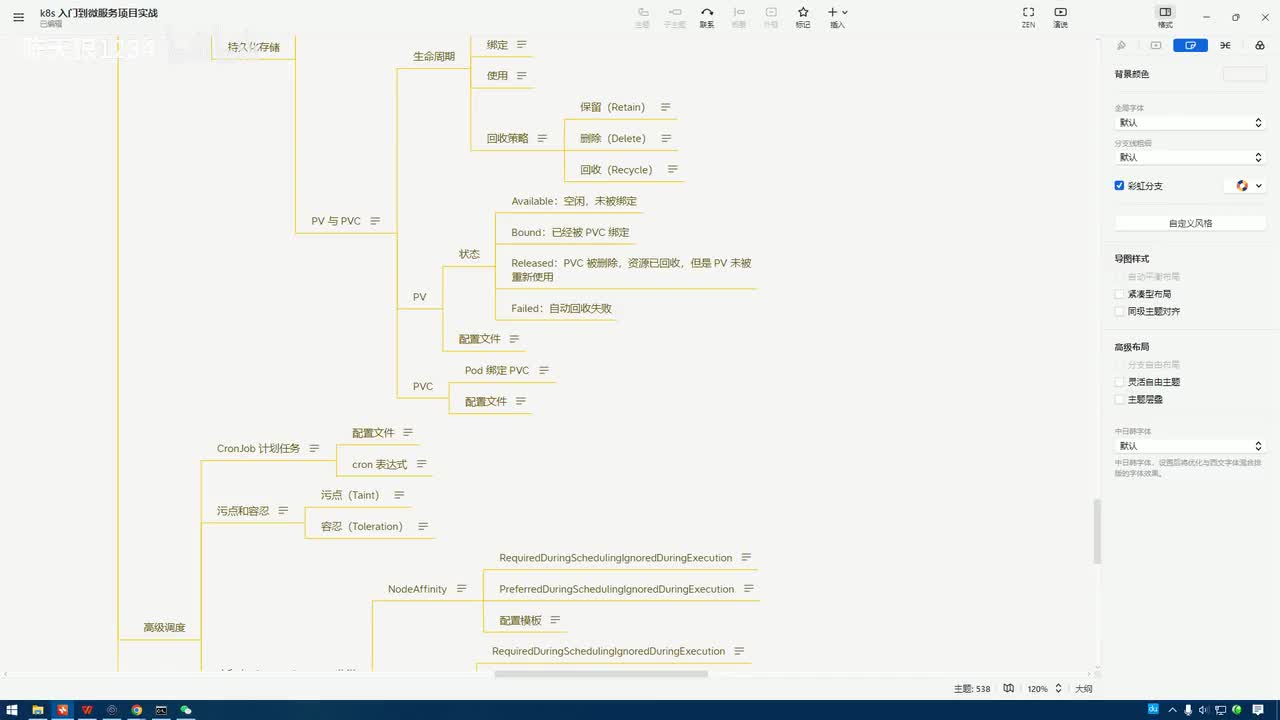This screenshot has width=1280, height=720.
Task: Open note icon beside 容忍 (Toleration)
Action: pos(423,526)
